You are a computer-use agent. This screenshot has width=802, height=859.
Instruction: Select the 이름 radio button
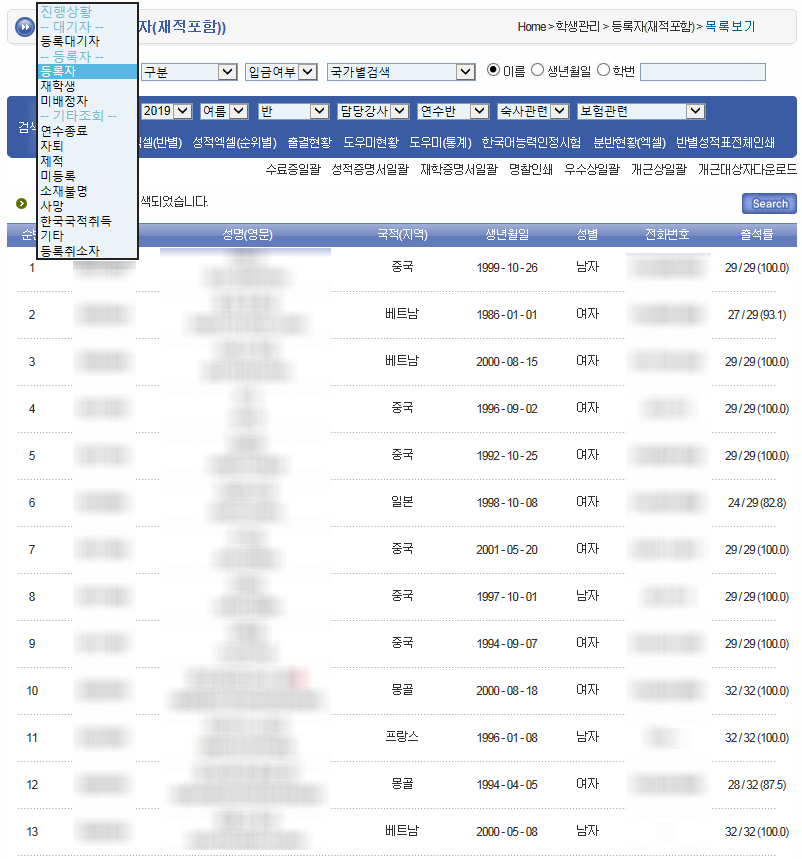click(493, 70)
